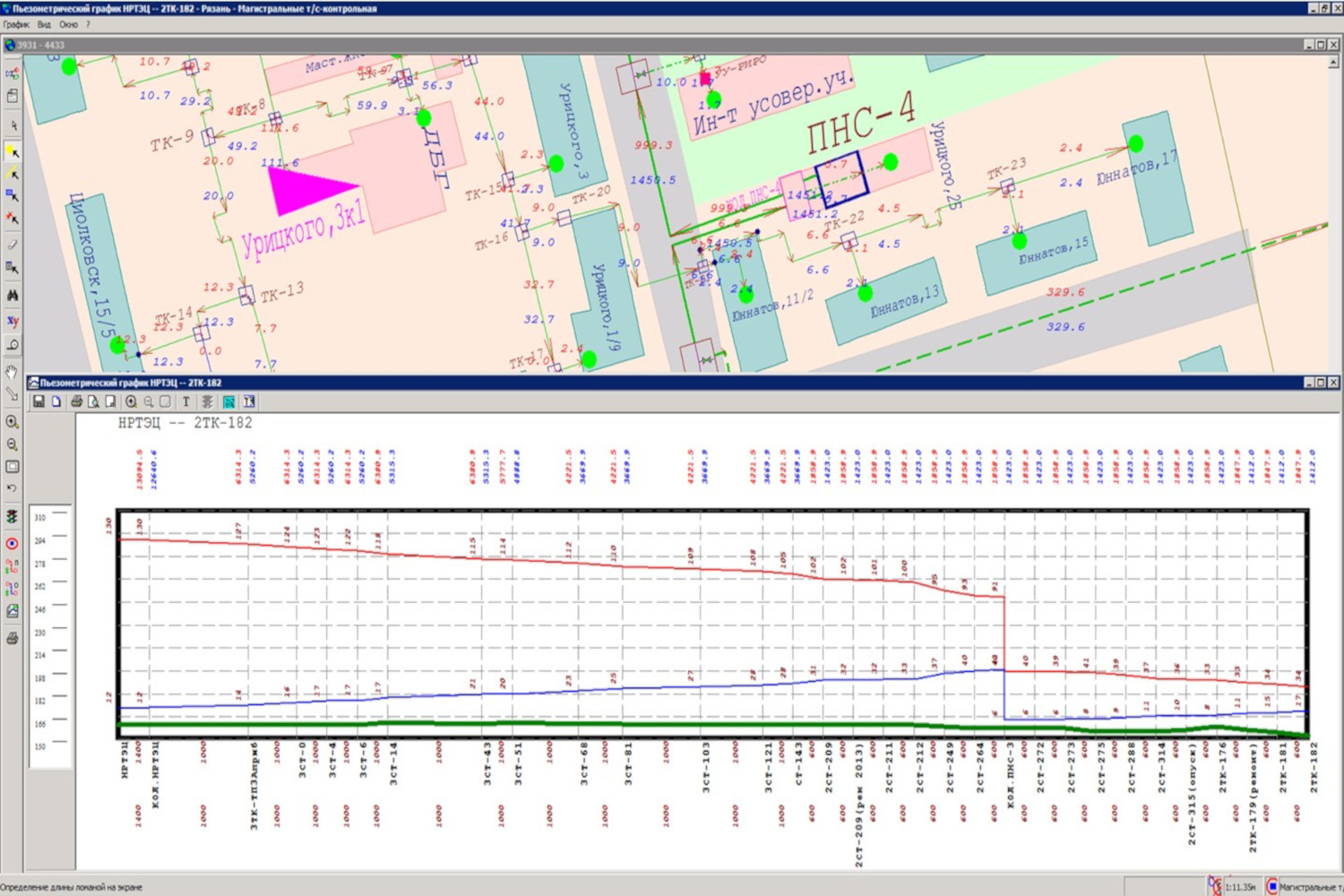Image resolution: width=1344 pixels, height=896 pixels.
Task: Select the red star pointer tool
Action: (13, 218)
